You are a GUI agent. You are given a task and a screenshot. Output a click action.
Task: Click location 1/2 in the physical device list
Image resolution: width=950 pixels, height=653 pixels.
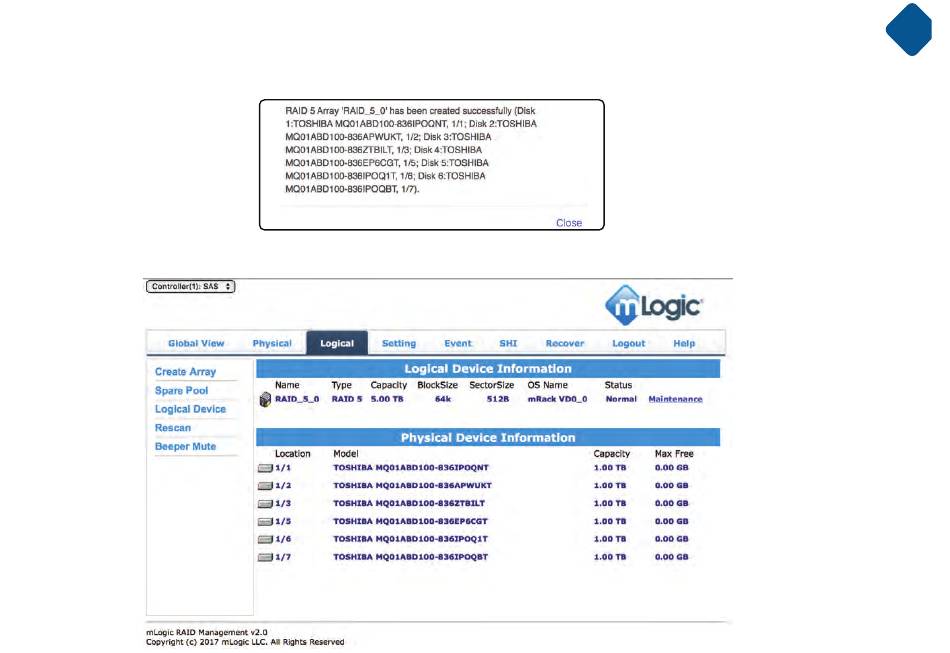click(x=283, y=486)
